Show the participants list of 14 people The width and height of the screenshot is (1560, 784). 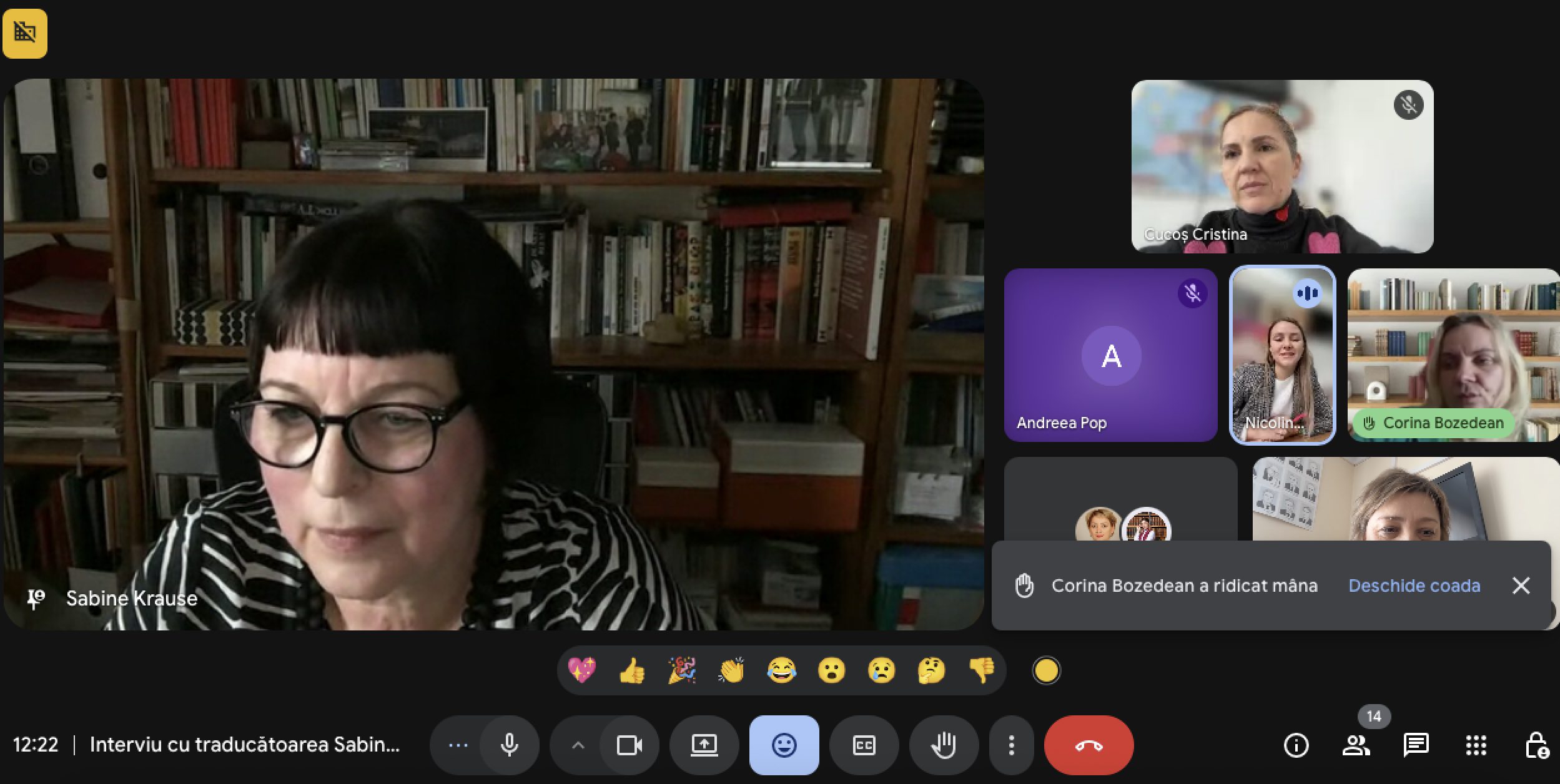(1356, 745)
